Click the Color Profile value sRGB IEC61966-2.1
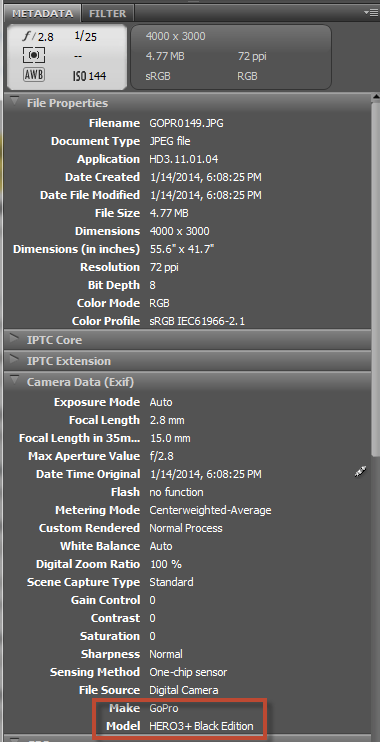 pyautogui.click(x=197, y=321)
